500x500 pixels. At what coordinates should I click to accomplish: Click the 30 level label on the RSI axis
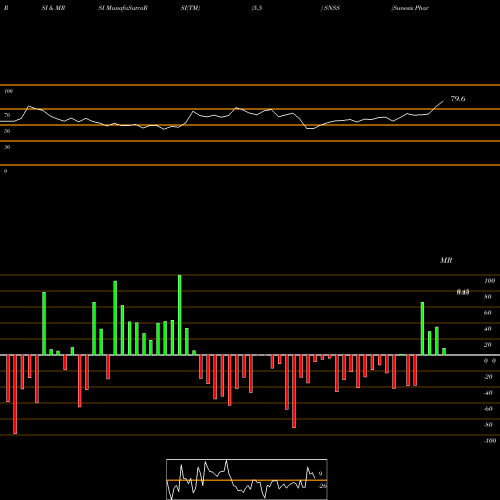(x=7, y=147)
